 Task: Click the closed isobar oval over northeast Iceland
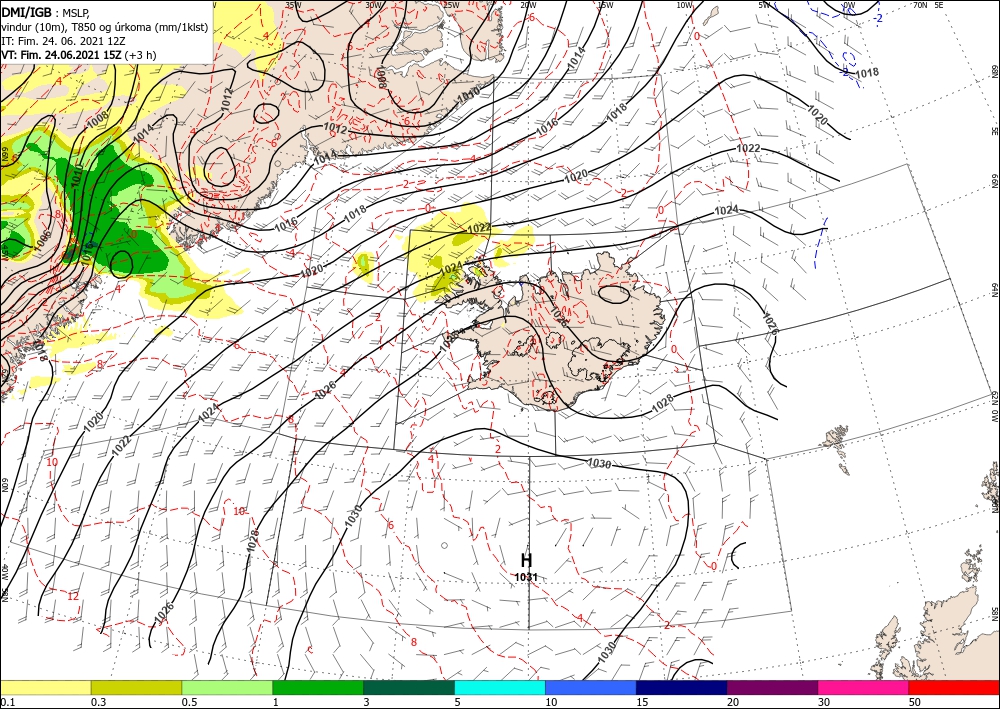[x=615, y=294]
